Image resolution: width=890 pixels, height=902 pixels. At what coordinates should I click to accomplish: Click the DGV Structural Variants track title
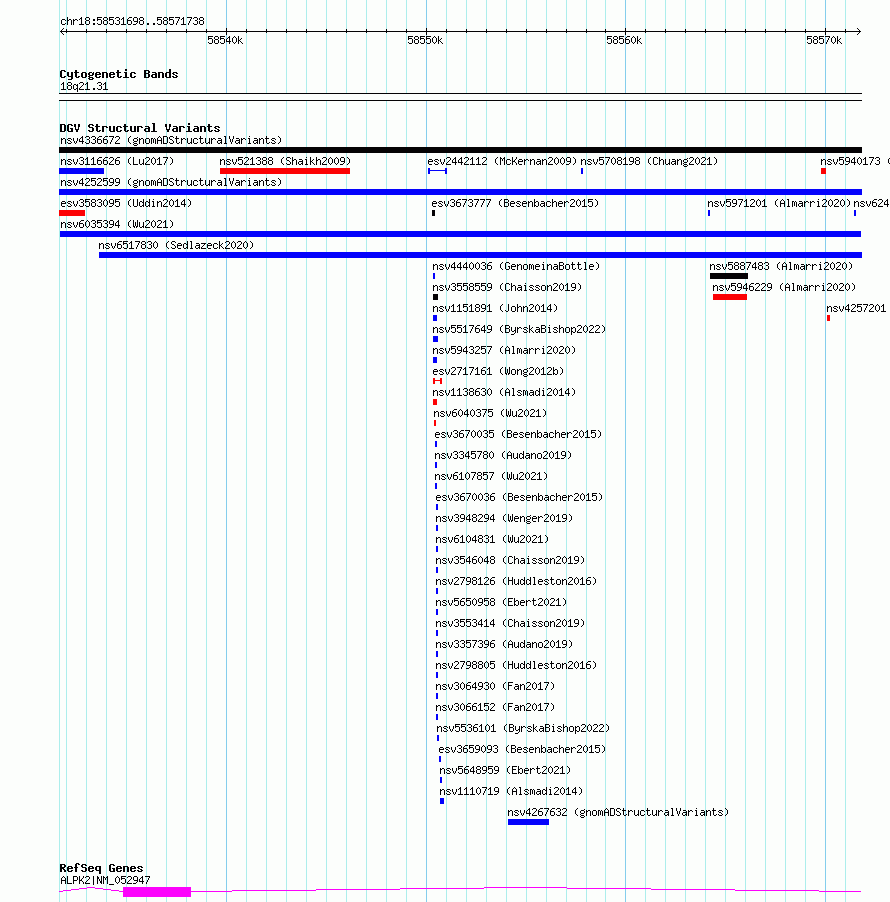(x=140, y=128)
